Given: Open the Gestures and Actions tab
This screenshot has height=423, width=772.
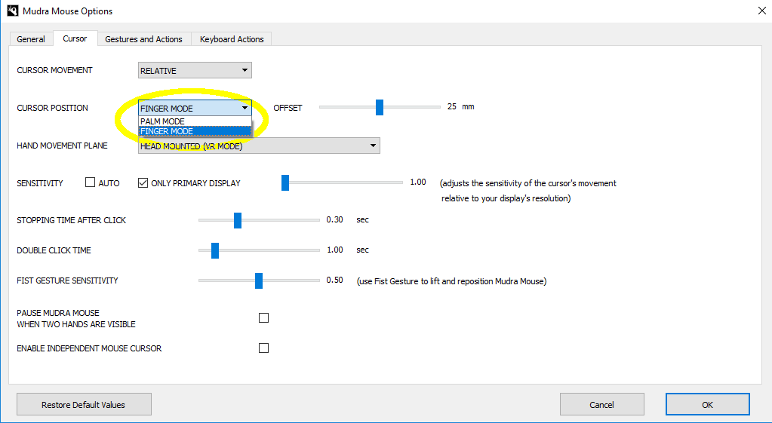Looking at the screenshot, I should (x=143, y=39).
